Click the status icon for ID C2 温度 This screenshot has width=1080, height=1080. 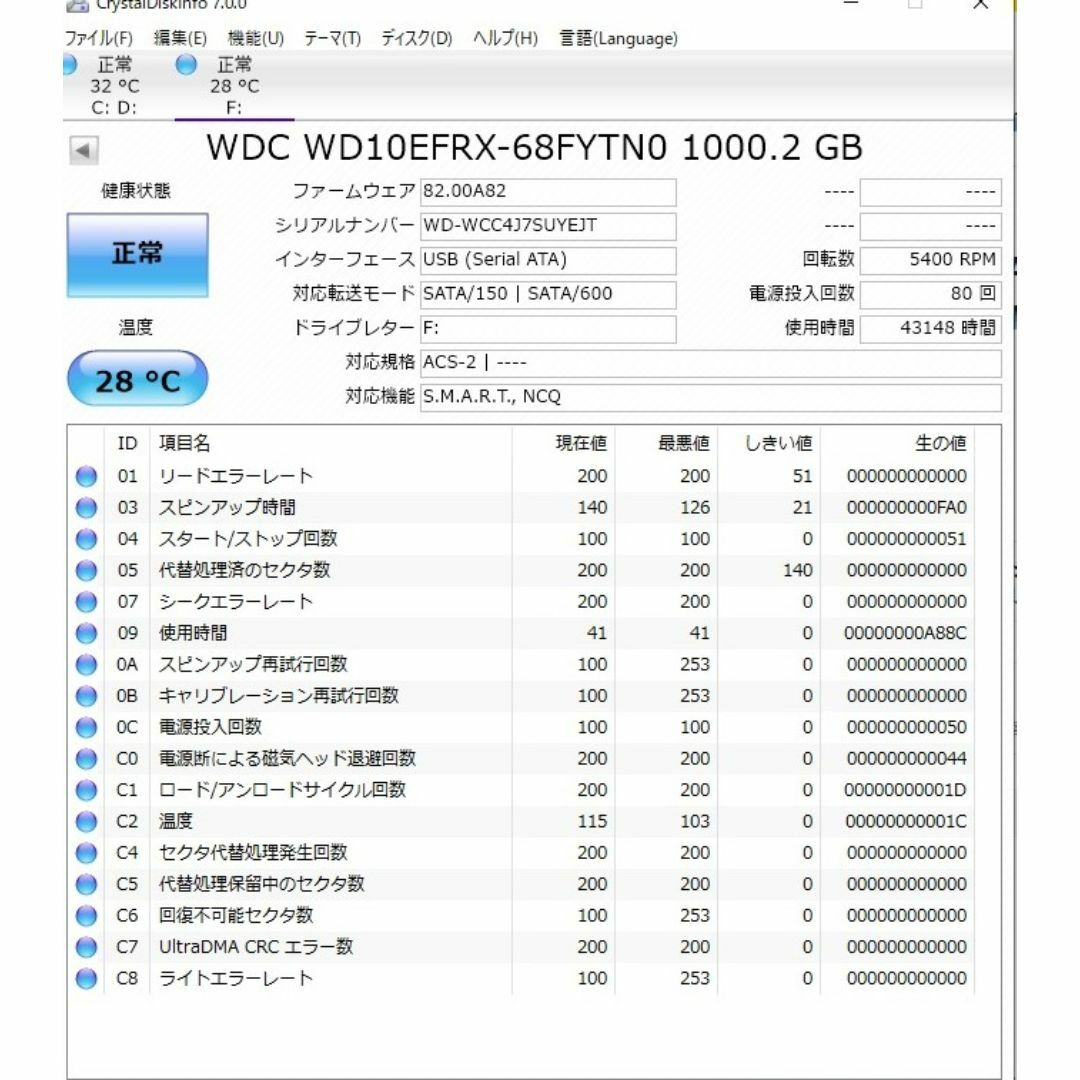(x=86, y=822)
